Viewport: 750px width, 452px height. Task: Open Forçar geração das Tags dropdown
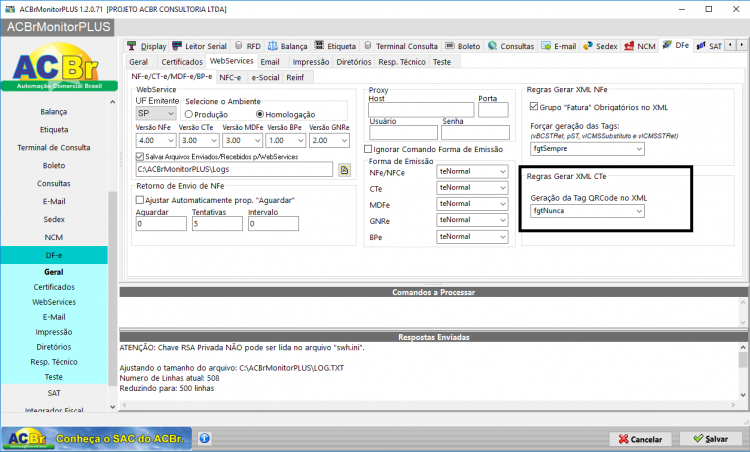pyautogui.click(x=587, y=149)
